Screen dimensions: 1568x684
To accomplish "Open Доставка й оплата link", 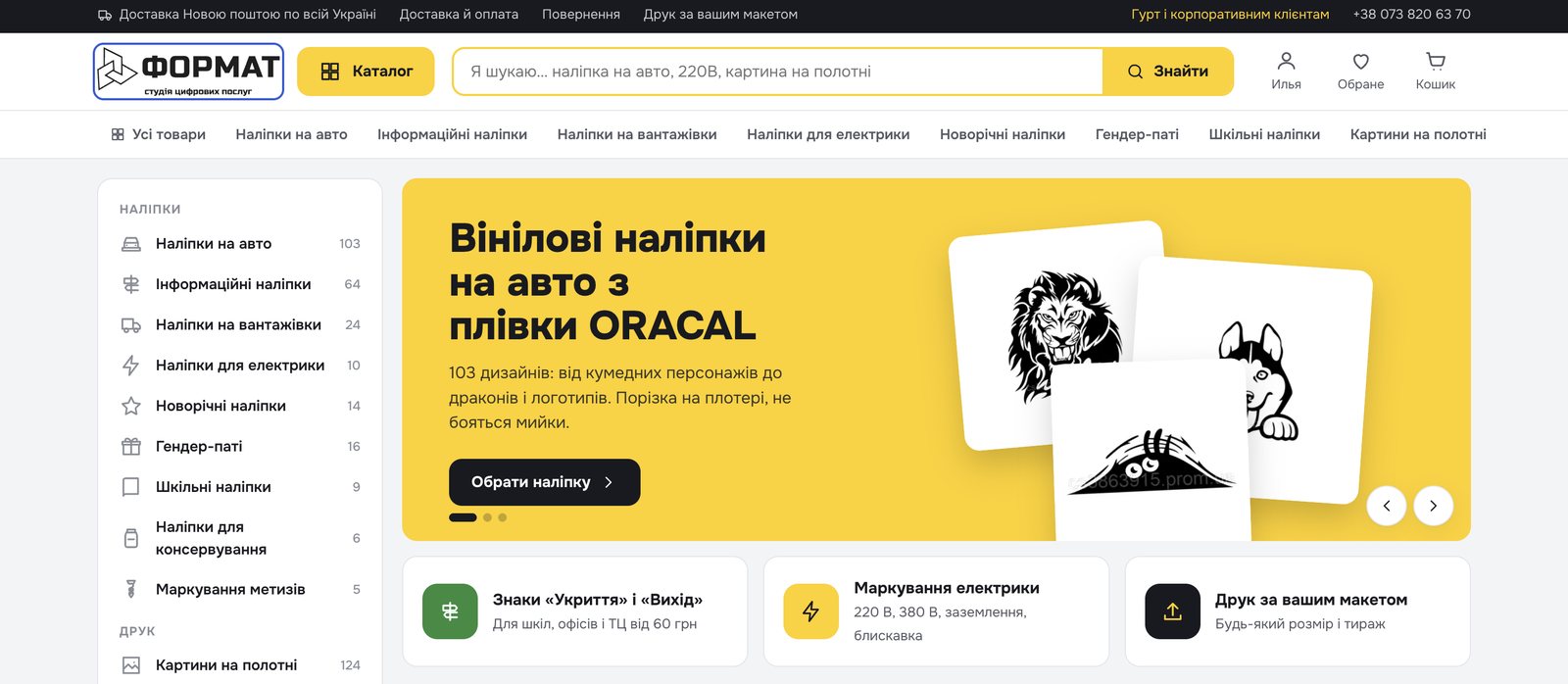I will (x=459, y=15).
